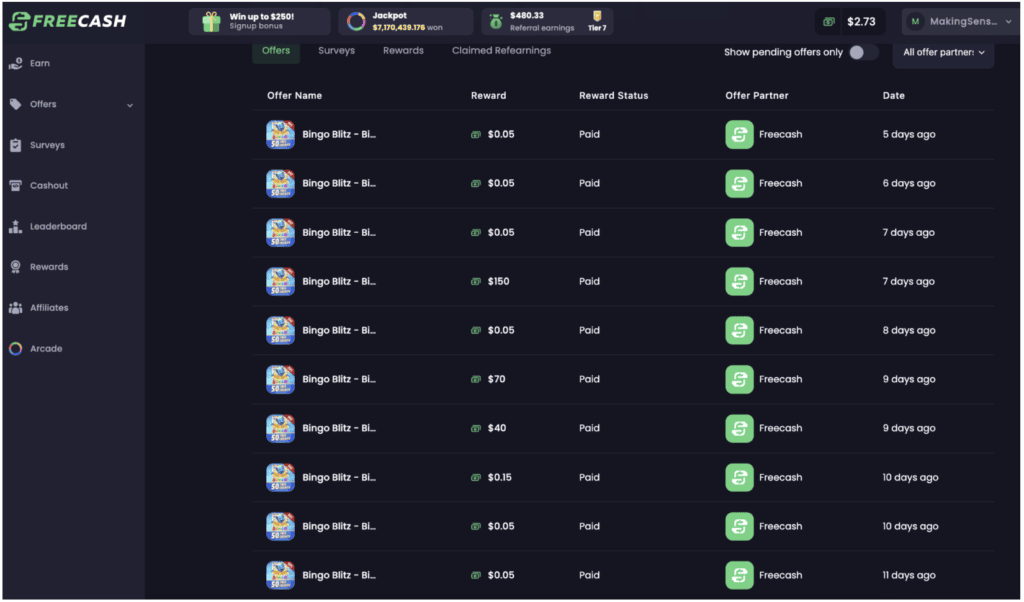View the Leaderboard via its sidebar icon
Image resolution: width=1024 pixels, height=602 pixels.
(x=14, y=226)
